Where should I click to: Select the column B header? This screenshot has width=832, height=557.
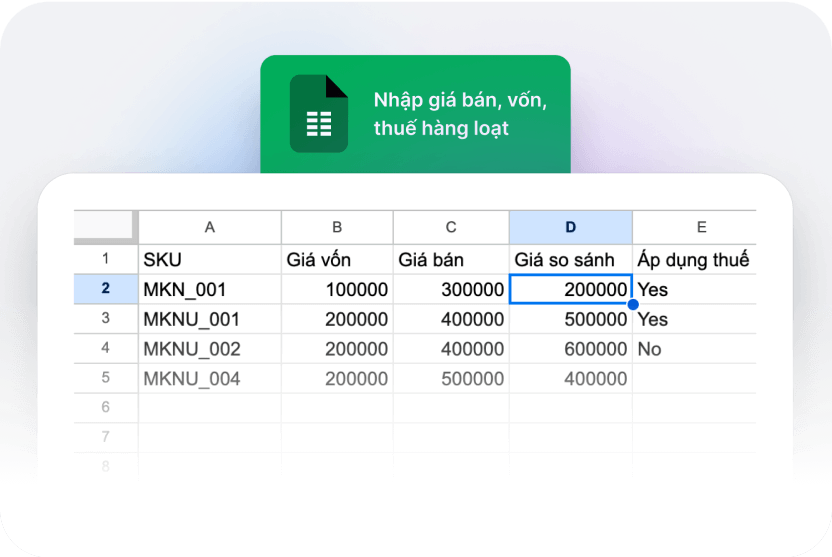pyautogui.click(x=337, y=228)
